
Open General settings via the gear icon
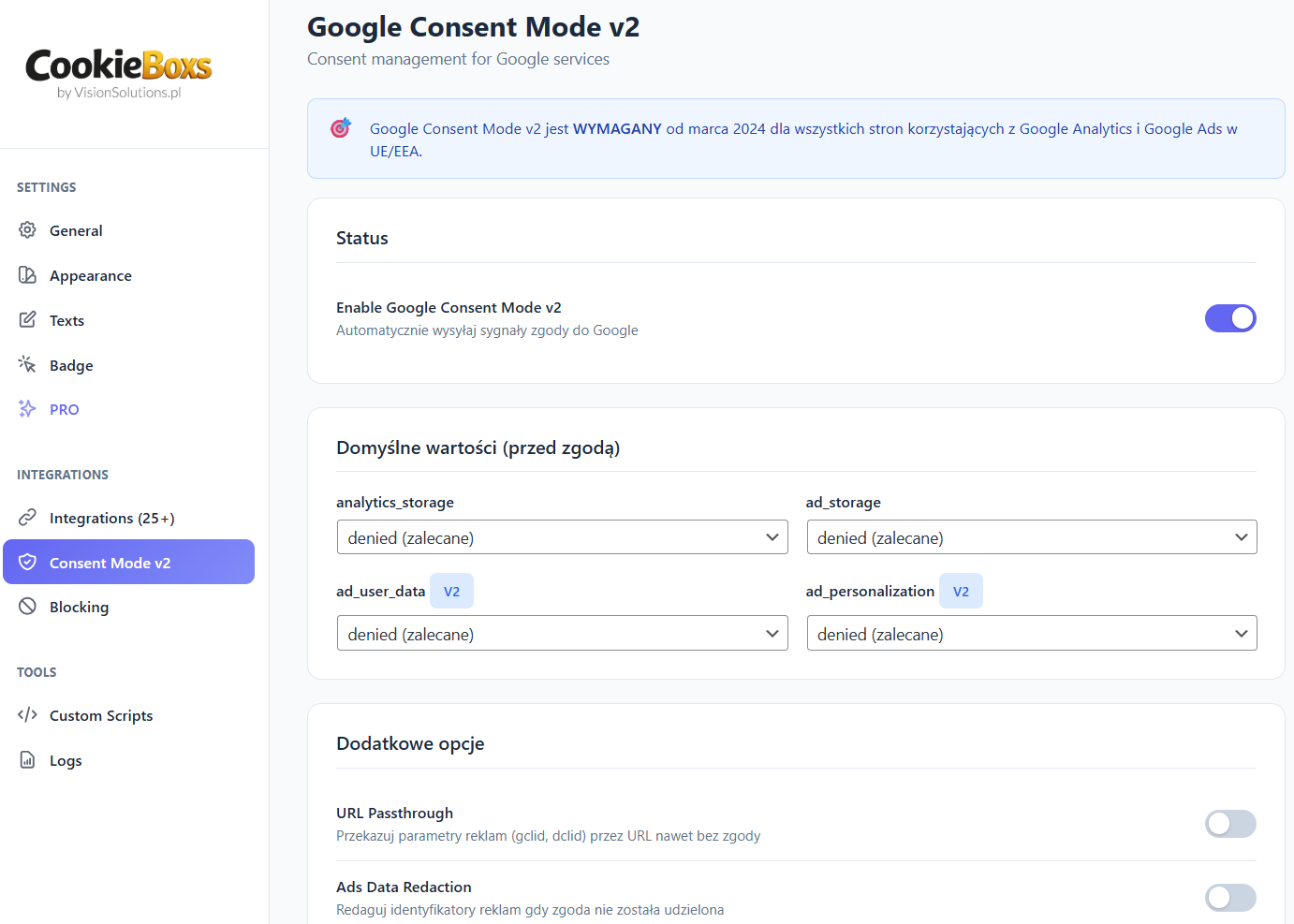pyautogui.click(x=27, y=229)
